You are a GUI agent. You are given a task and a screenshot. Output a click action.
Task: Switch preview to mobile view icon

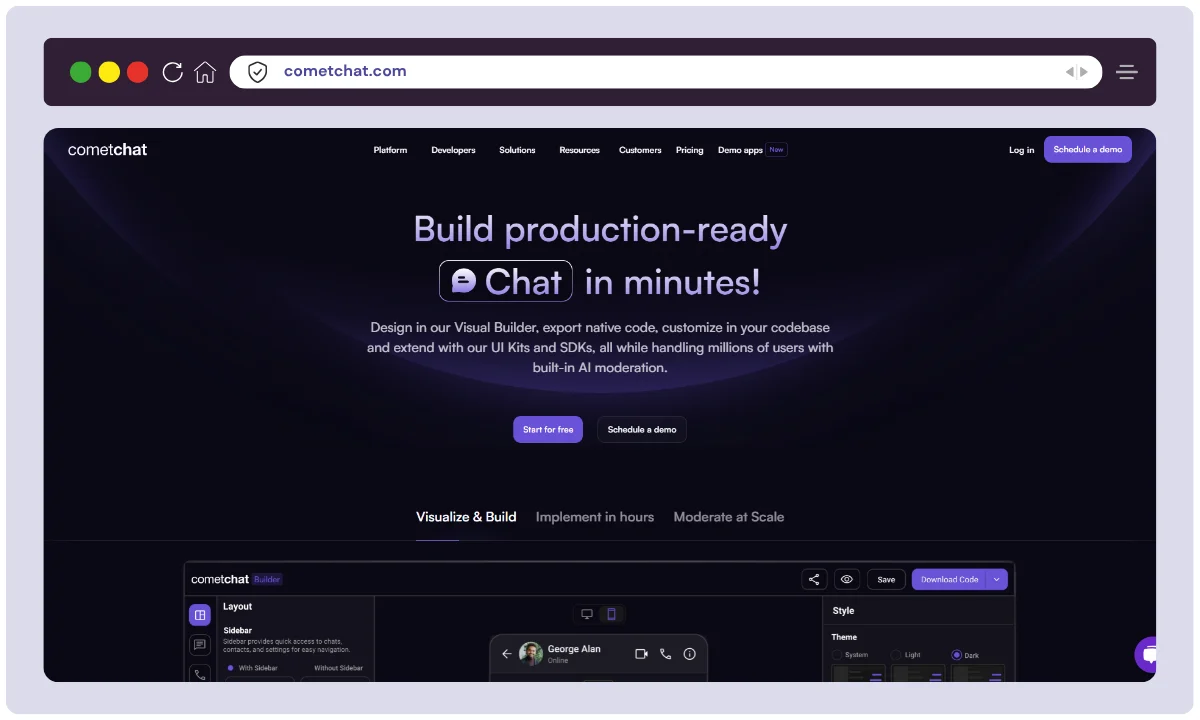tap(612, 614)
